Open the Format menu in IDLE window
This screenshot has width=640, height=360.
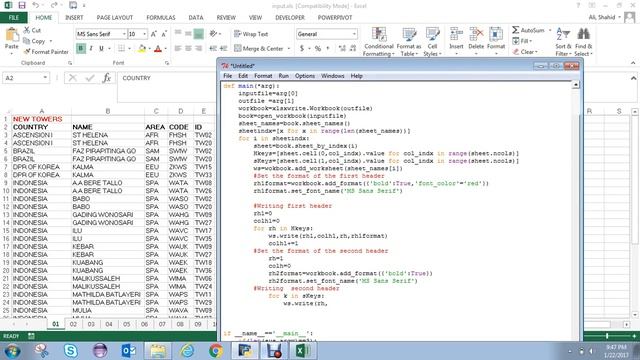pyautogui.click(x=263, y=76)
